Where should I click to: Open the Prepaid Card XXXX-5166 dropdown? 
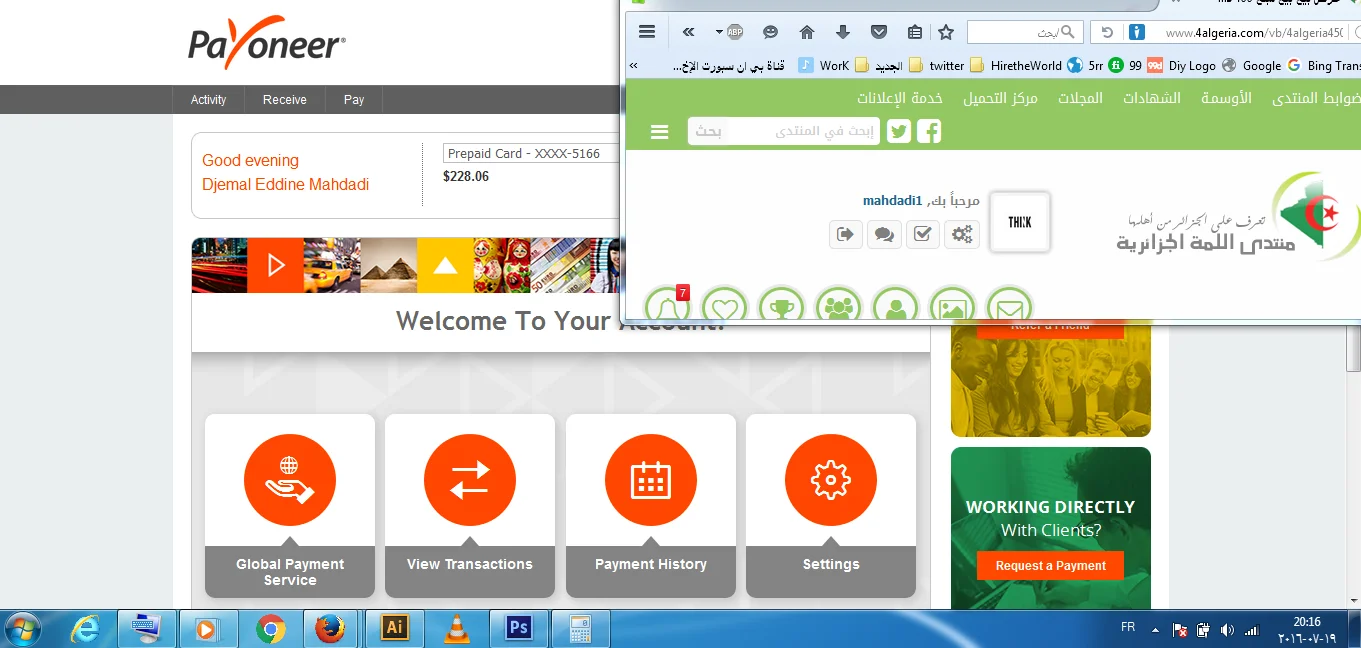click(530, 153)
